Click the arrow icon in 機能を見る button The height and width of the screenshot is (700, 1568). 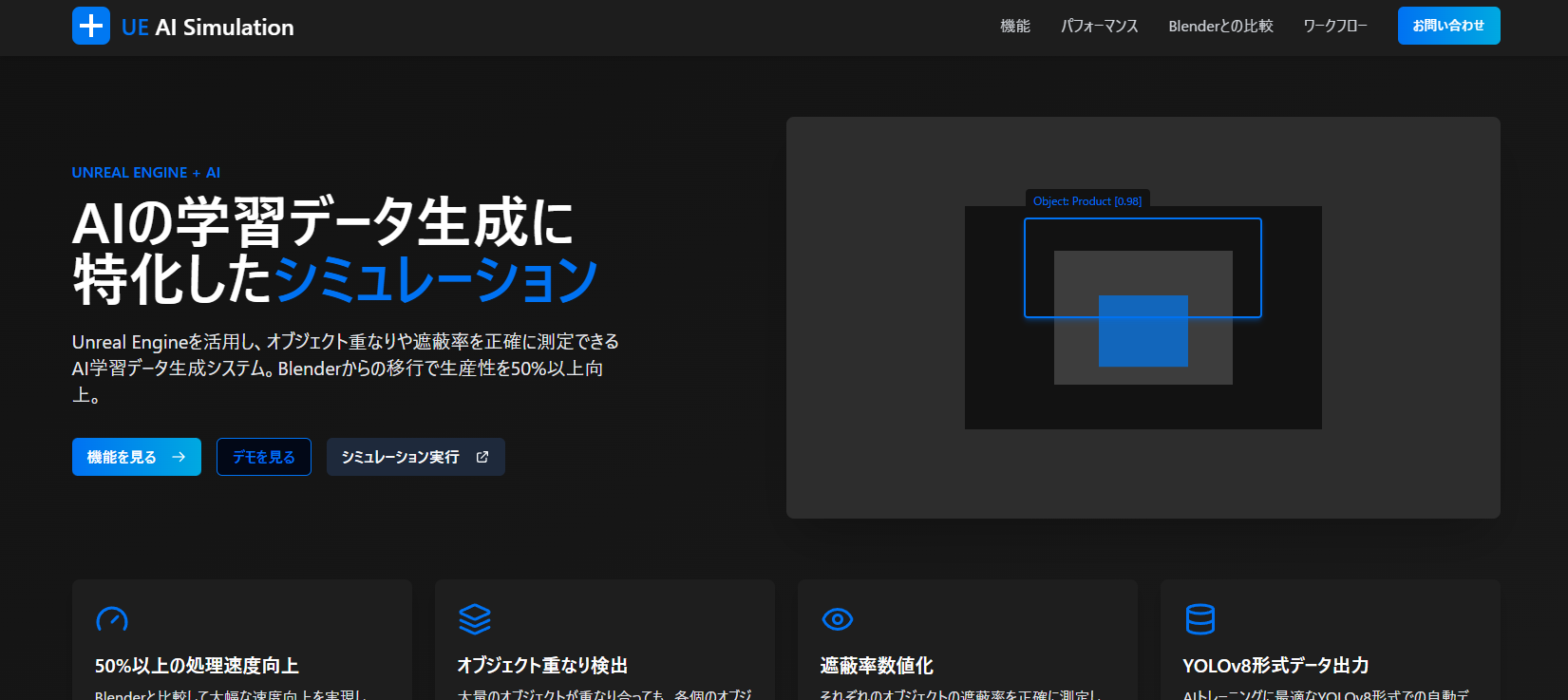[x=179, y=457]
